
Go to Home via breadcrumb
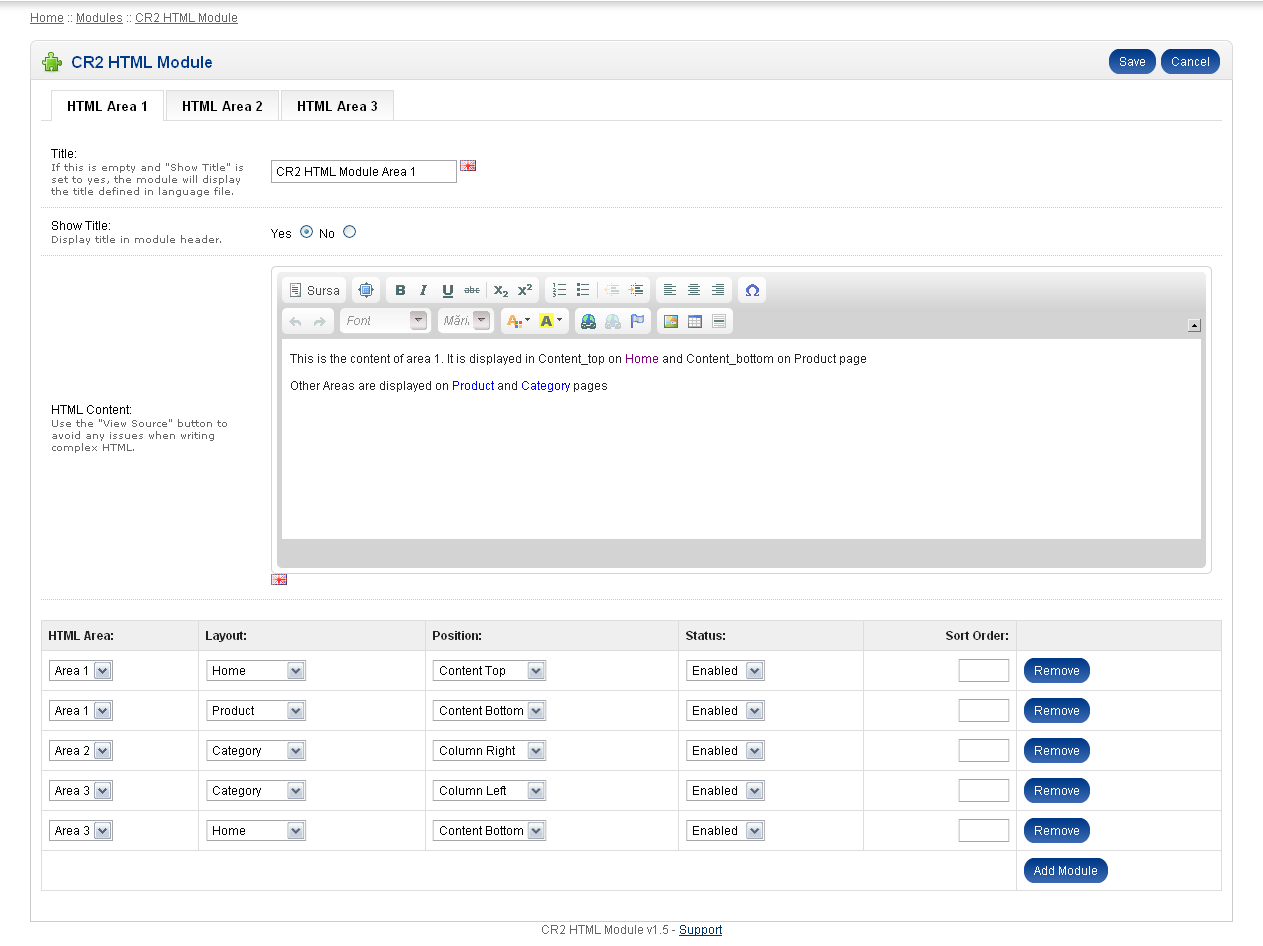click(47, 18)
